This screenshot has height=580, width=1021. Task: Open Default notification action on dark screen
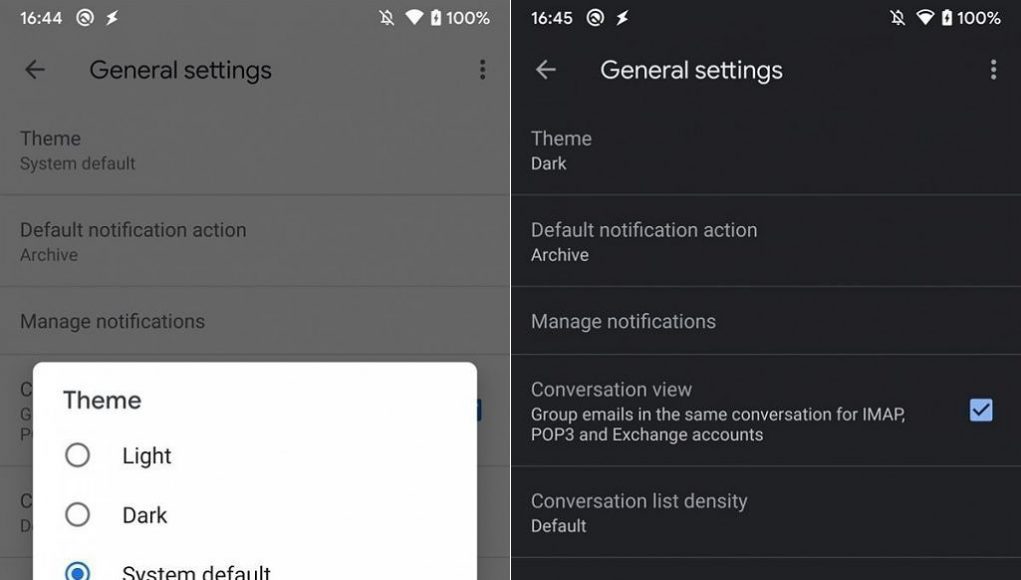766,241
